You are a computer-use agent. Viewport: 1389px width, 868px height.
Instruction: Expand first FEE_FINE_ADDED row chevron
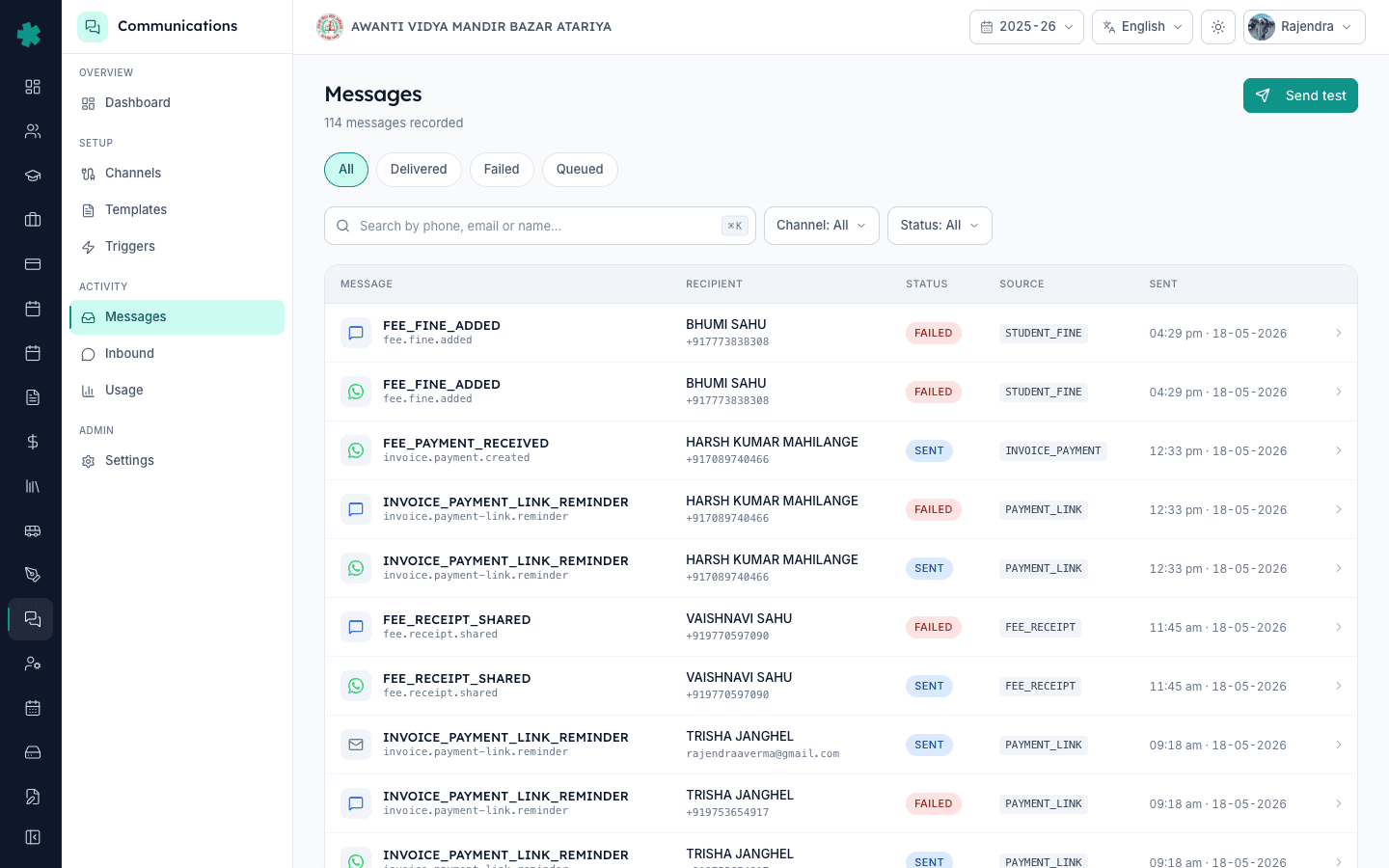tap(1339, 333)
